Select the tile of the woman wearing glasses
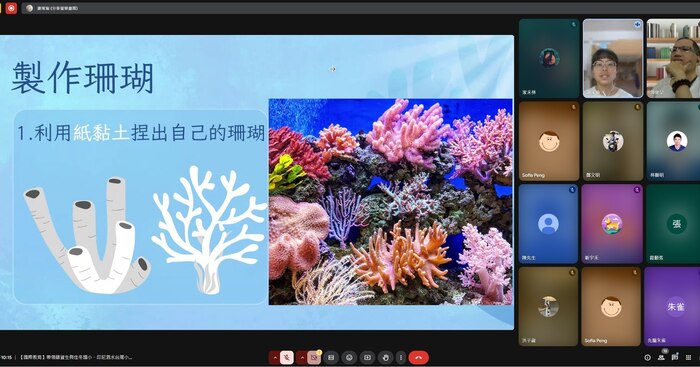This screenshot has height=367, width=700. click(612, 58)
